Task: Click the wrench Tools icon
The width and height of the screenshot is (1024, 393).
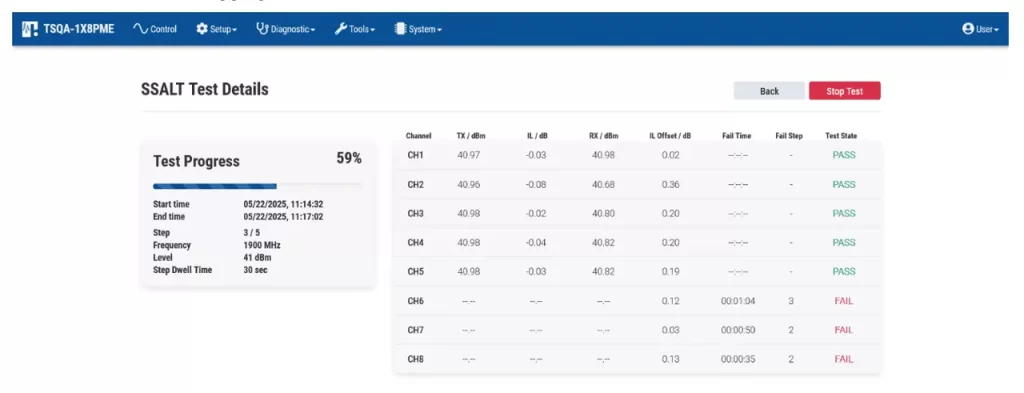Action: tap(340, 29)
